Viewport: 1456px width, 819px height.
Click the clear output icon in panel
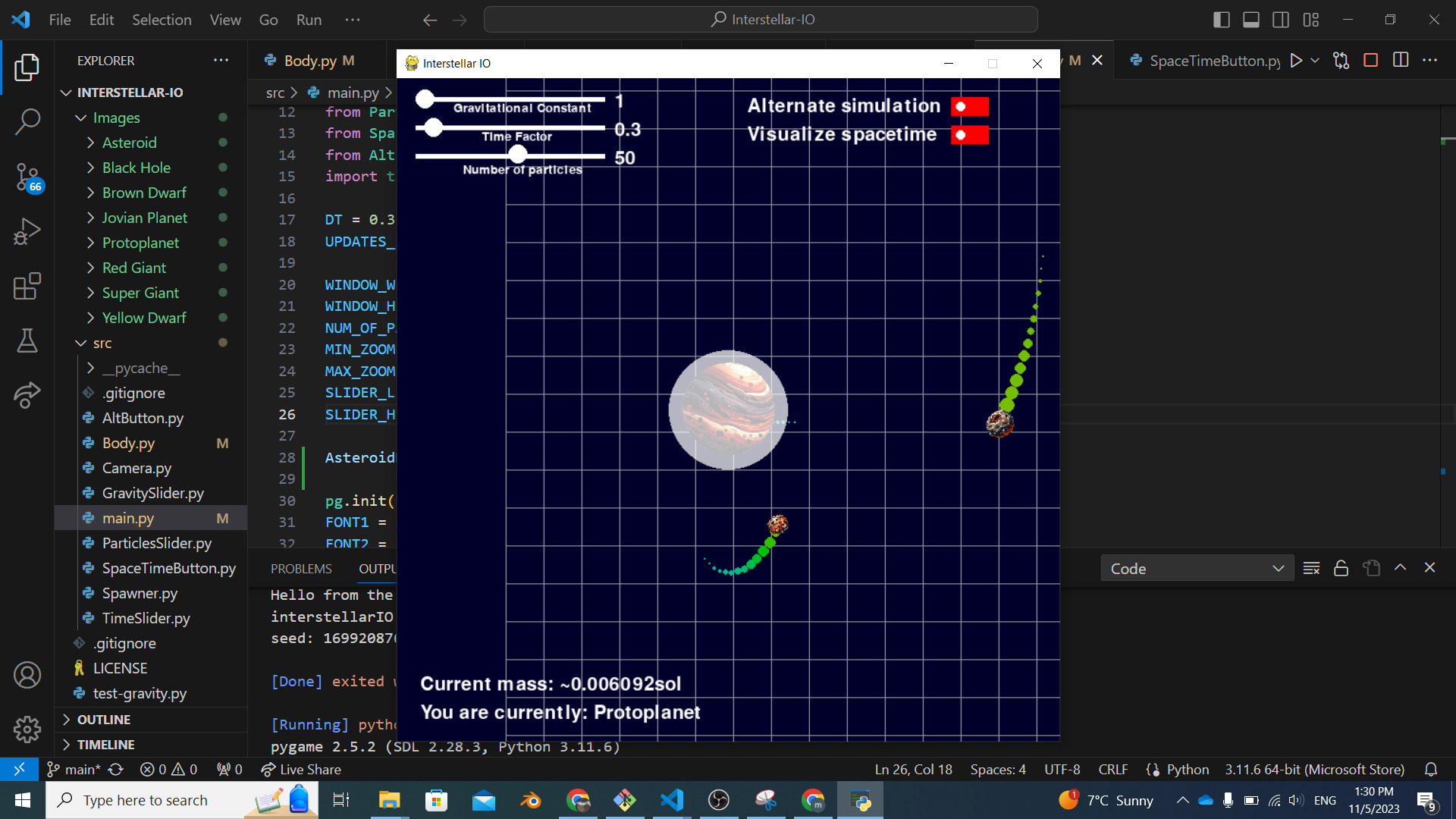click(x=1311, y=568)
